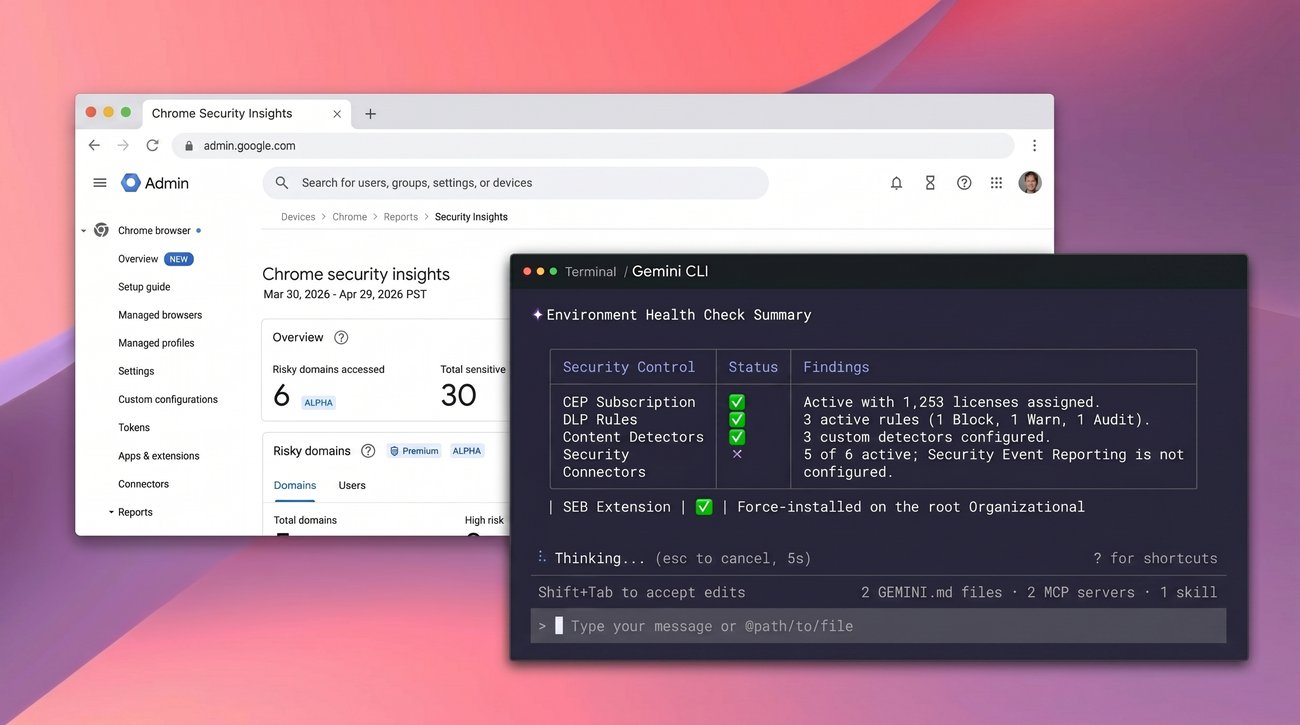Click the Gemini CLI title in the terminal
Screen dimensions: 1300x725
coord(670,272)
